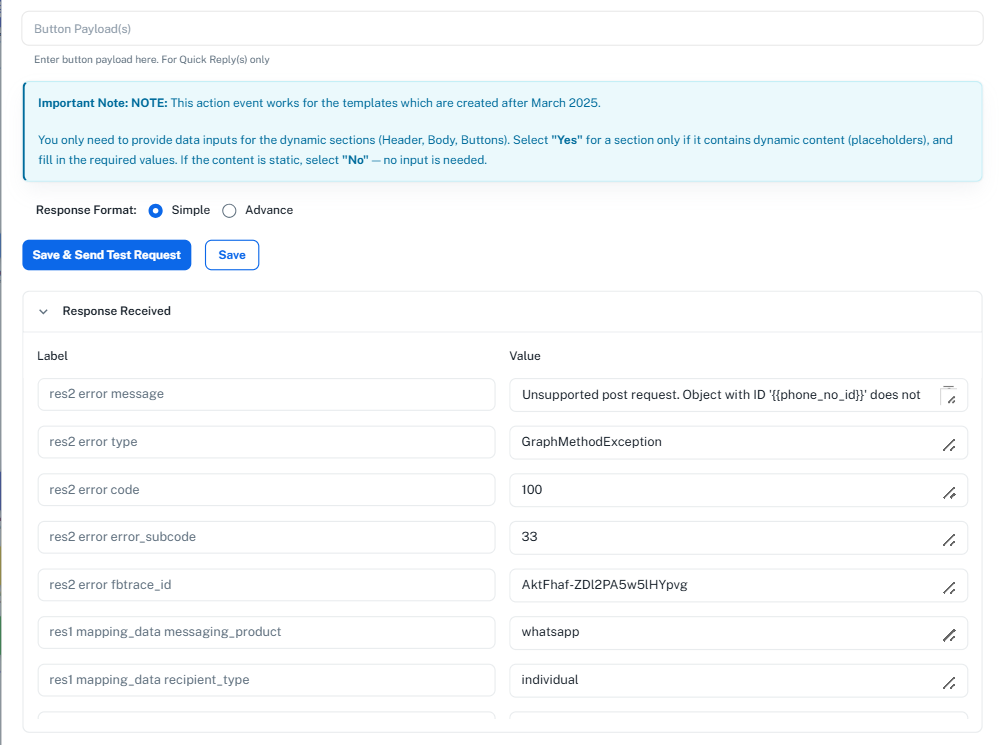Click the res2 error fbtrace_id label field
Image resolution: width=1000 pixels, height=745 pixels.
point(266,585)
